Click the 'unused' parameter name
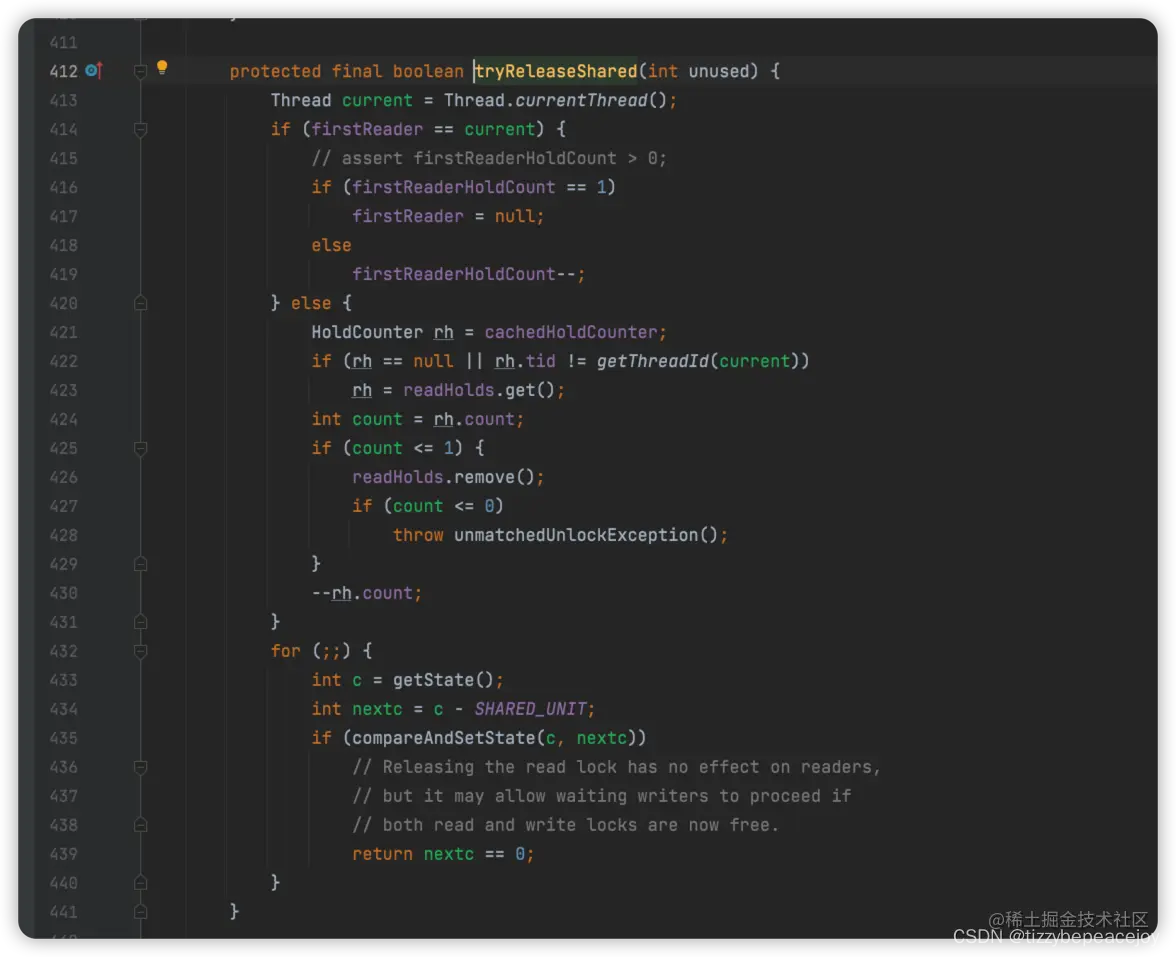The height and width of the screenshot is (957, 1176). tap(718, 71)
